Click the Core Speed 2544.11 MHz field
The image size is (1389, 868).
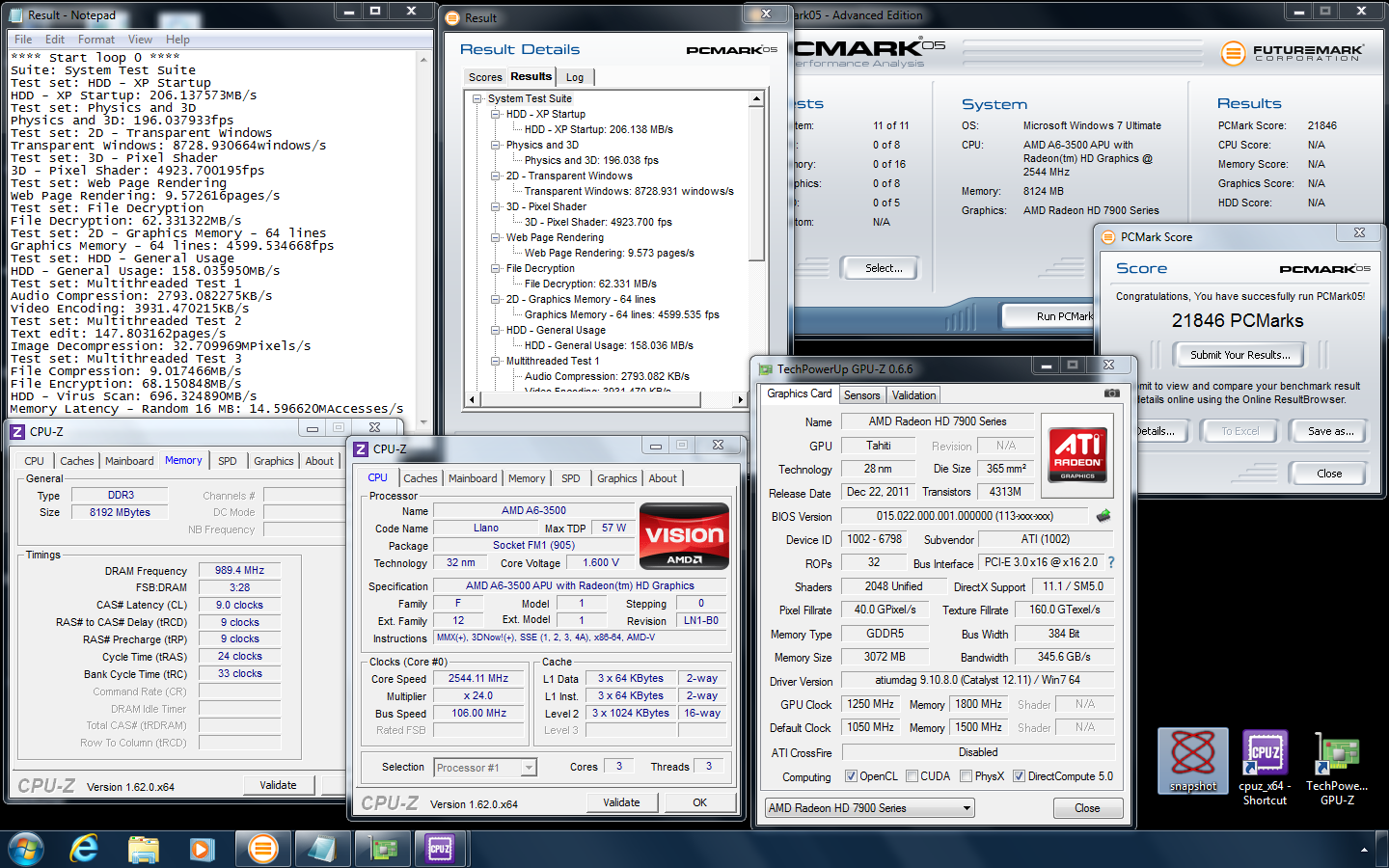[x=477, y=678]
